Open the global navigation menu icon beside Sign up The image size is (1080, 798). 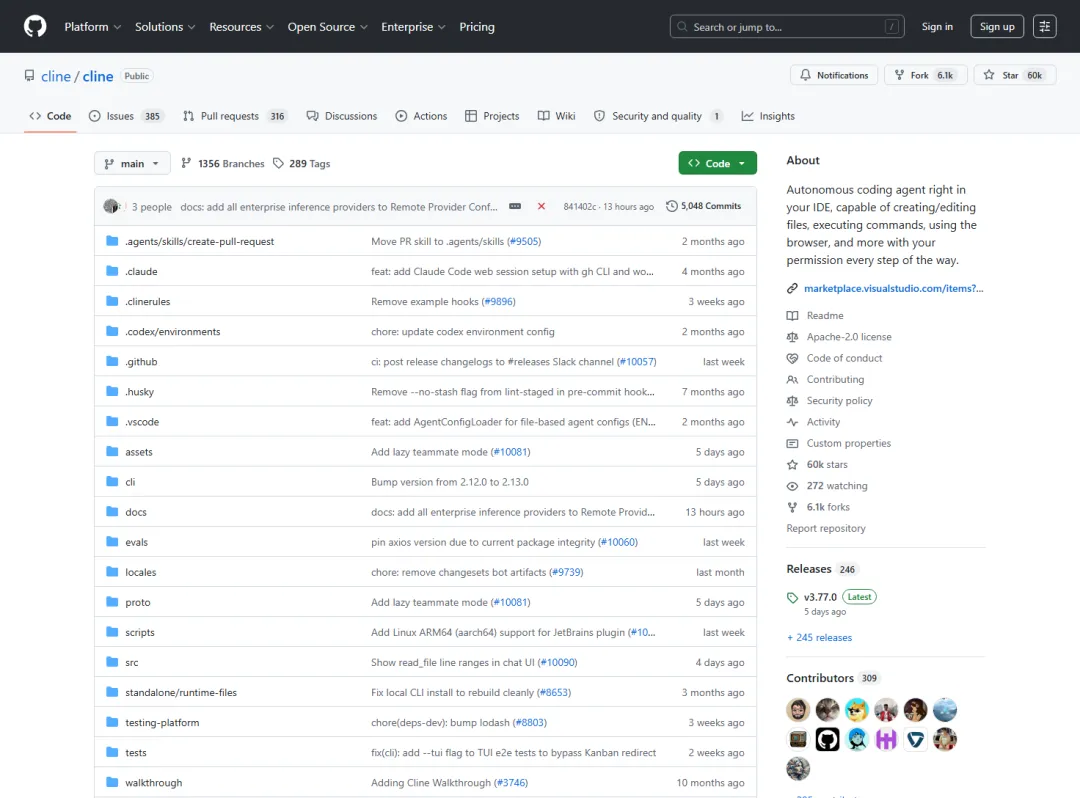pyautogui.click(x=1044, y=27)
